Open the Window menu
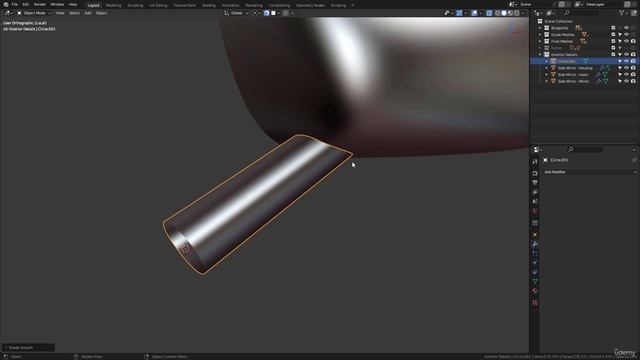This screenshot has width=640, height=360. pos(57,4)
